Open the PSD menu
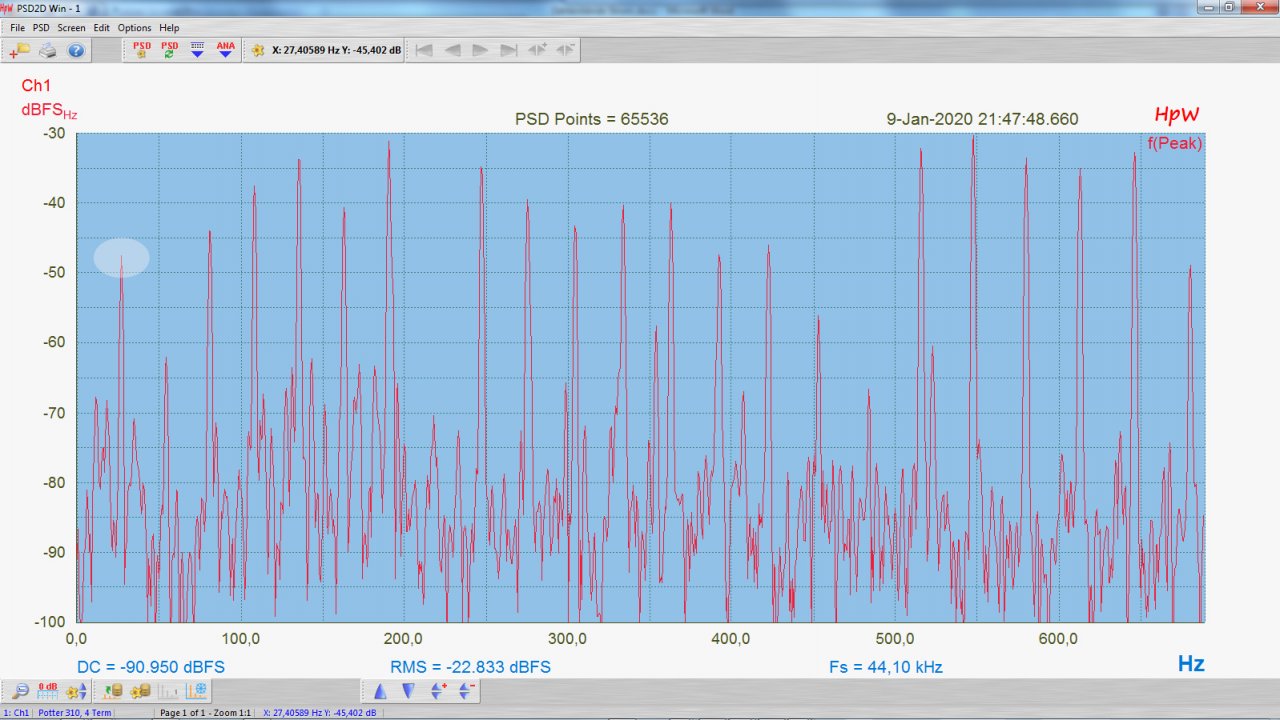 41,28
